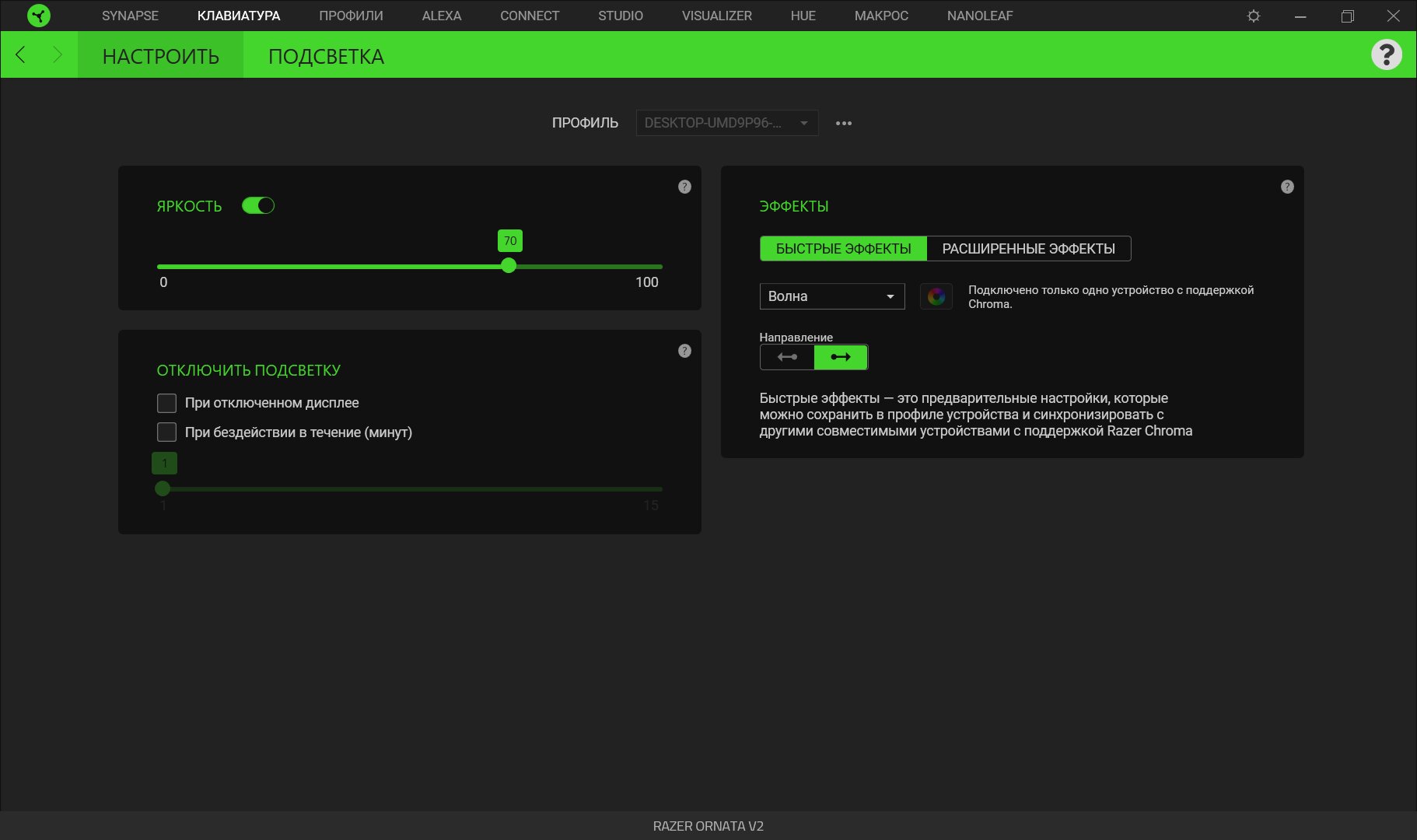
Task: Check 'При отключенном дисплее' checkbox
Action: [x=166, y=403]
